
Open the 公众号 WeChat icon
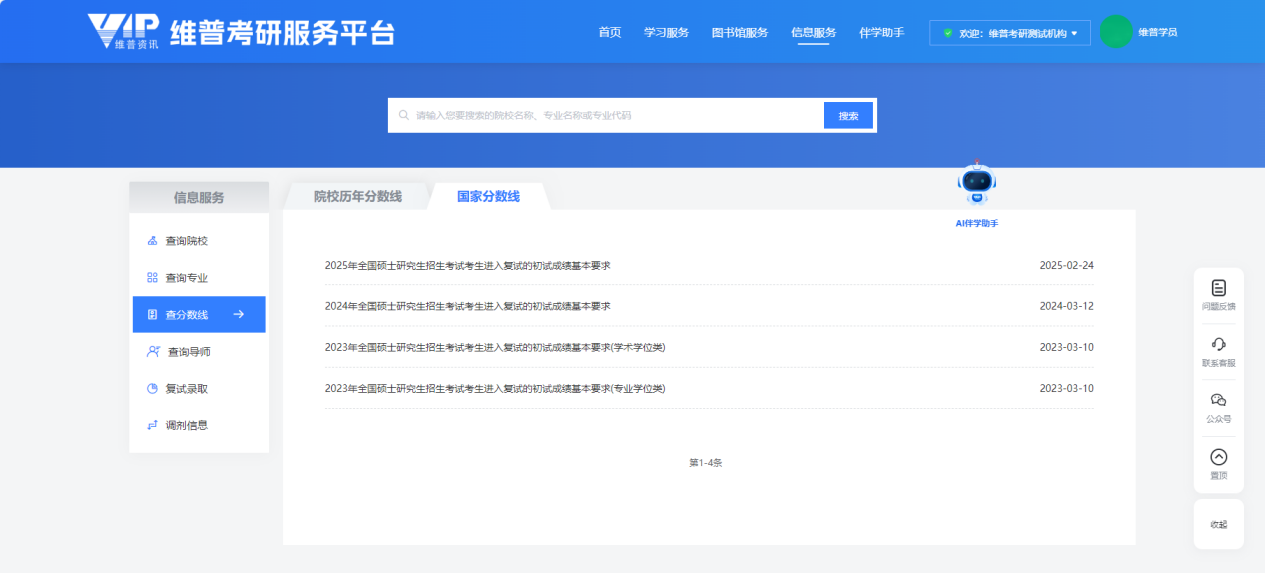point(1218,401)
